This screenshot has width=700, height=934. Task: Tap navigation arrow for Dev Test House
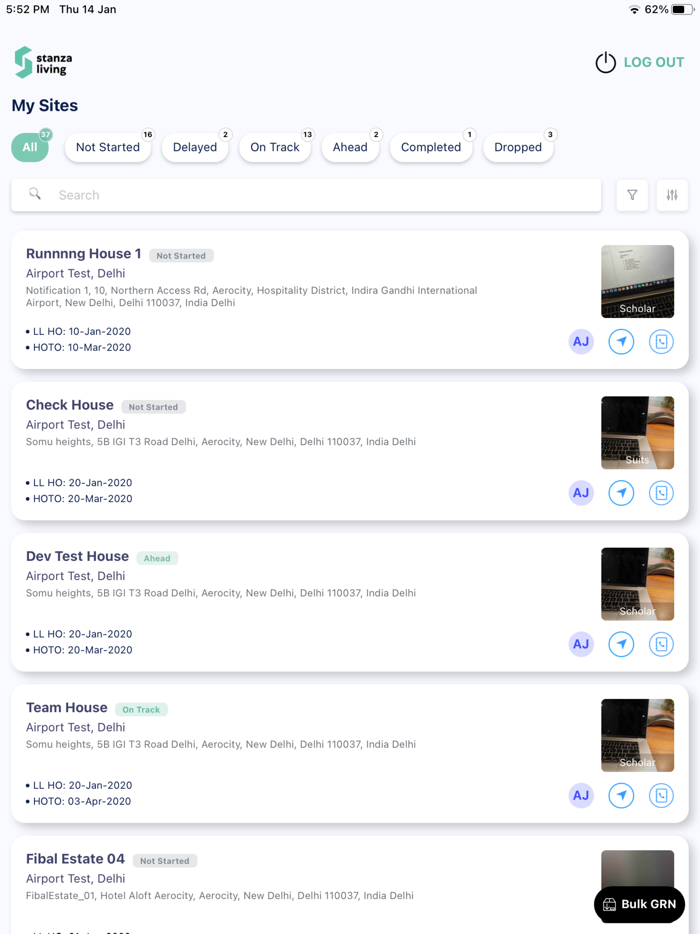621,644
